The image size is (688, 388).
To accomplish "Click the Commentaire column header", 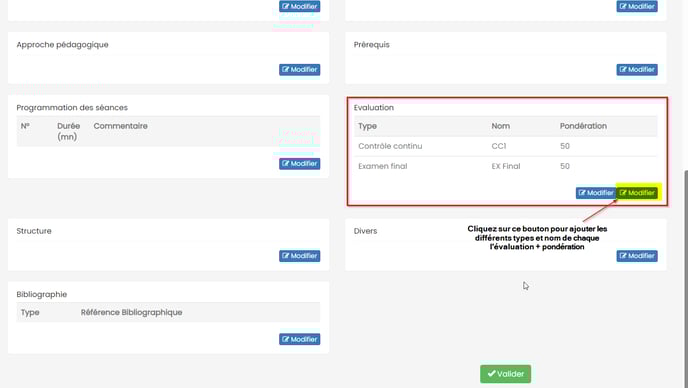I will pos(120,126).
